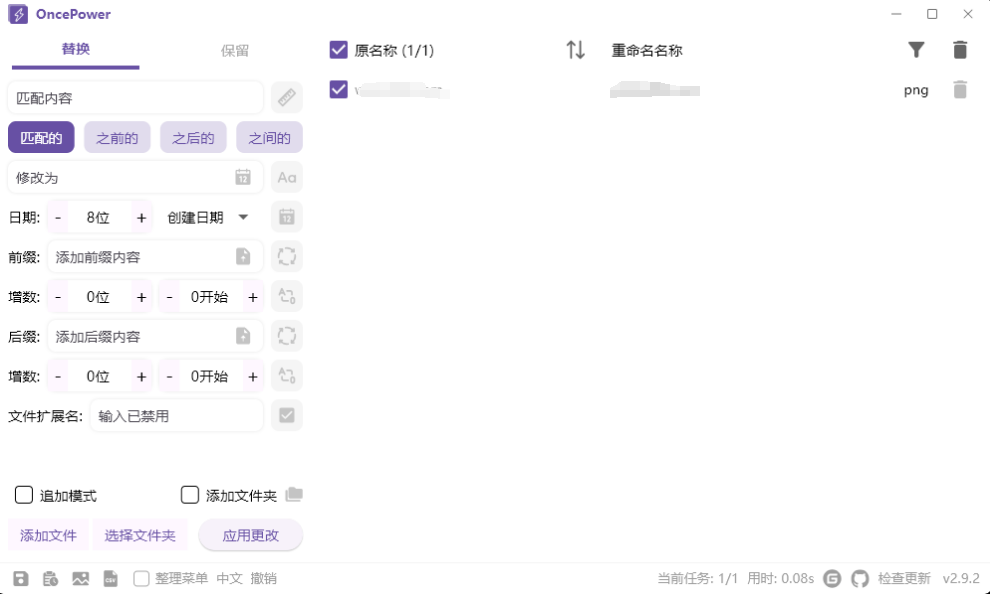Click the 应用更改 button

(251, 535)
